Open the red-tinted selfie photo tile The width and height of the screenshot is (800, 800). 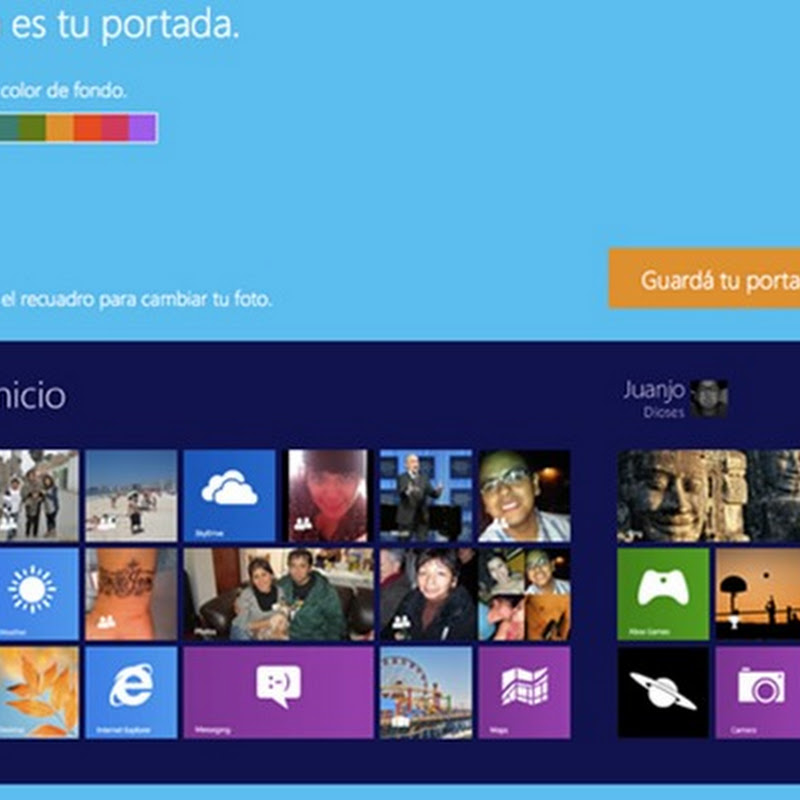[x=328, y=495]
